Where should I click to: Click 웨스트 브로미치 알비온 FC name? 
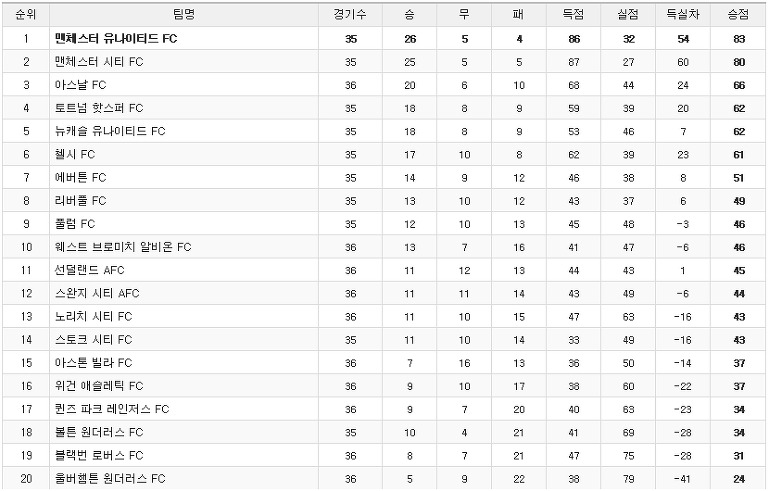123,247
